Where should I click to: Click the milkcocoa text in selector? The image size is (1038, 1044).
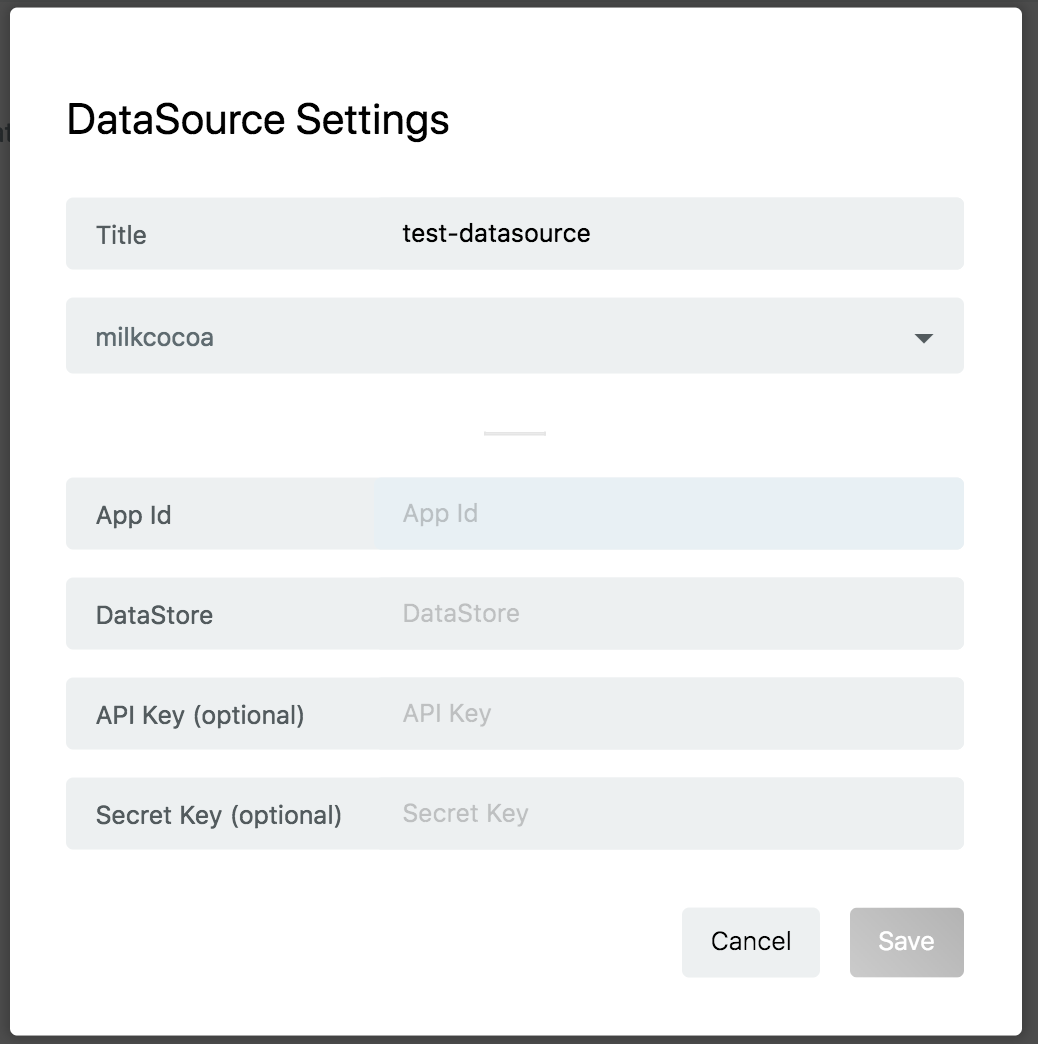click(x=155, y=337)
